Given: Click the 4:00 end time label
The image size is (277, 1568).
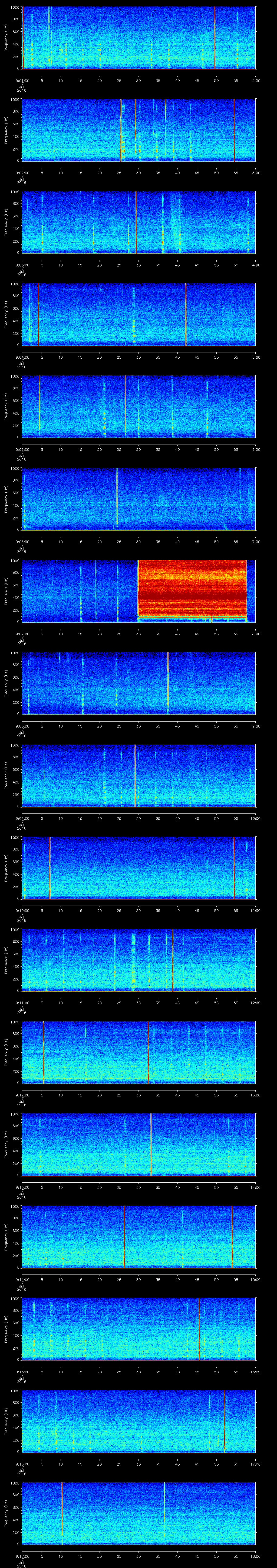Looking at the screenshot, I should click(x=256, y=265).
